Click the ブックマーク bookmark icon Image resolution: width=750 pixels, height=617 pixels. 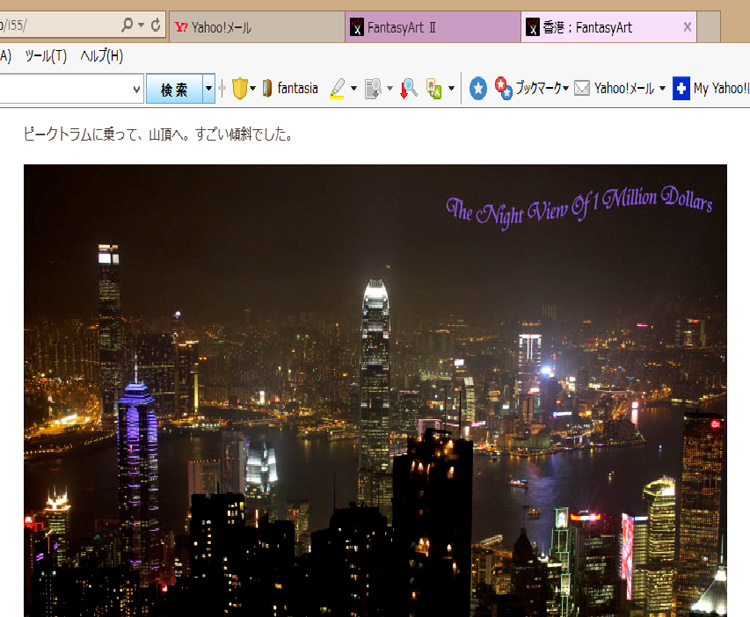tap(503, 88)
